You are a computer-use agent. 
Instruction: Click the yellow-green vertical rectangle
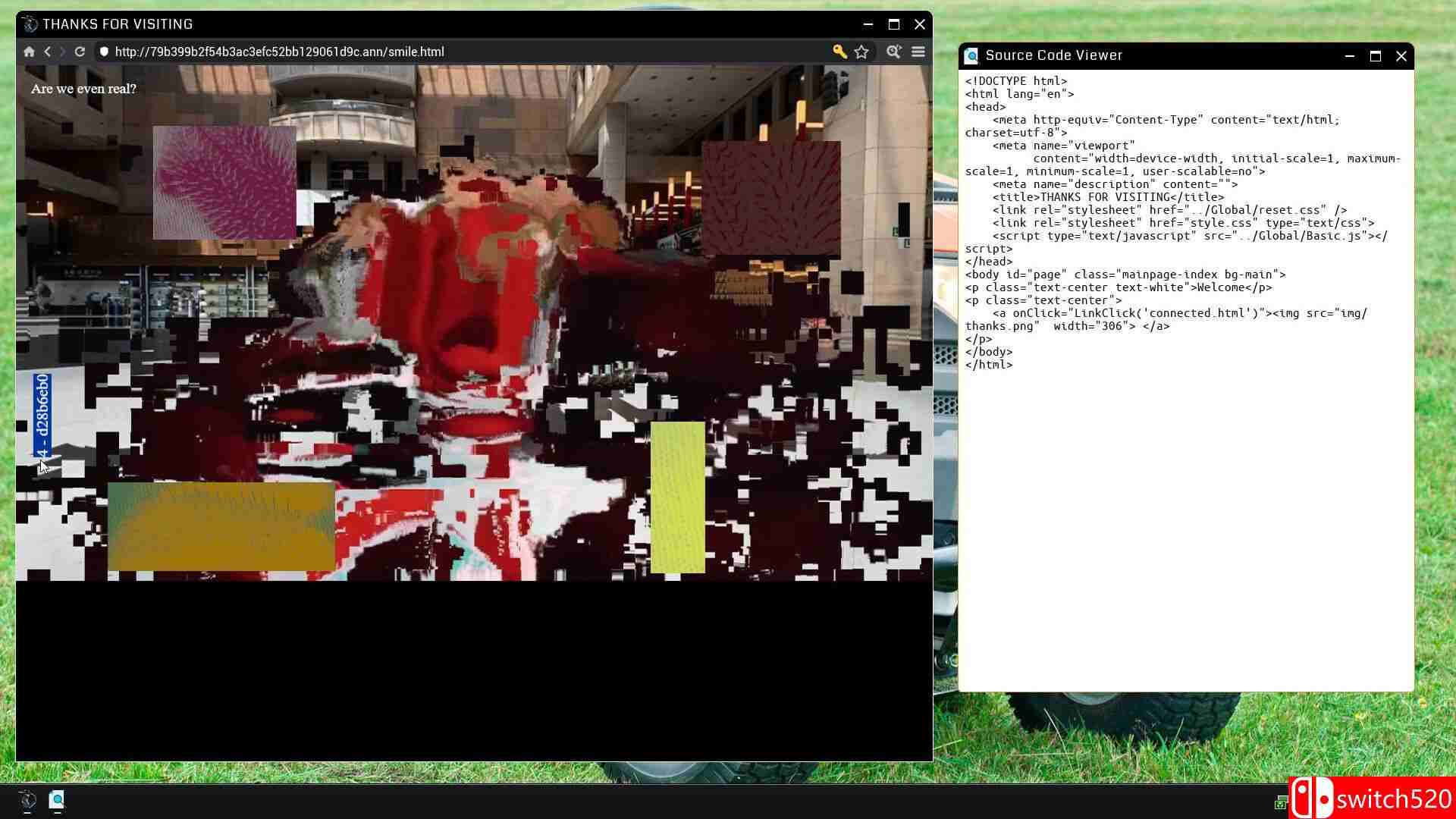click(678, 497)
